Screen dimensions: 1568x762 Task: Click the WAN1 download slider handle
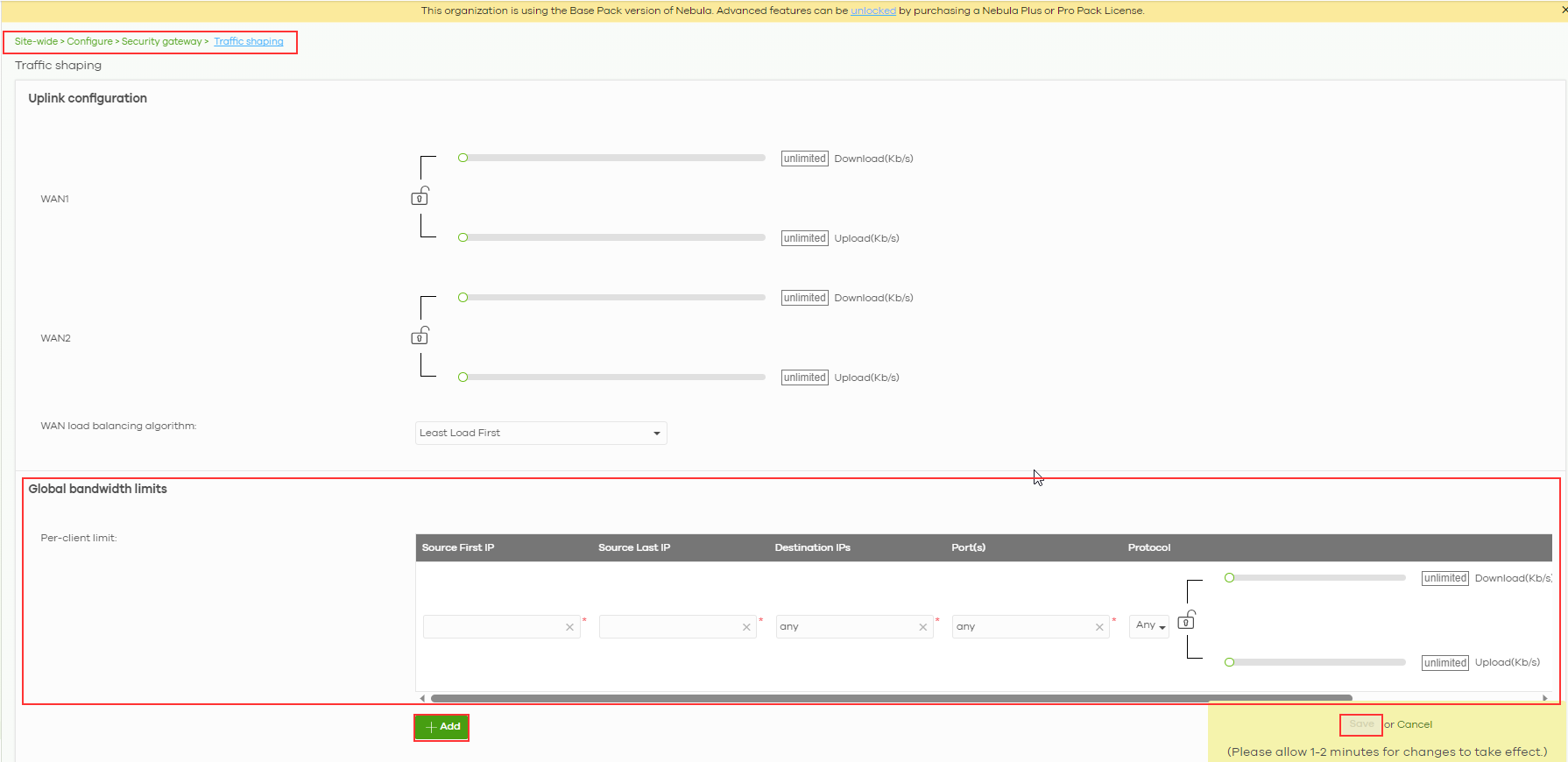tap(463, 158)
